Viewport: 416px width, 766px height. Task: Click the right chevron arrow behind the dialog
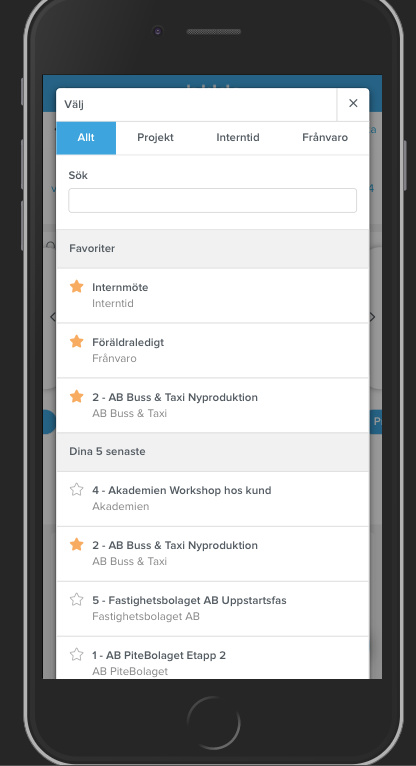click(373, 318)
